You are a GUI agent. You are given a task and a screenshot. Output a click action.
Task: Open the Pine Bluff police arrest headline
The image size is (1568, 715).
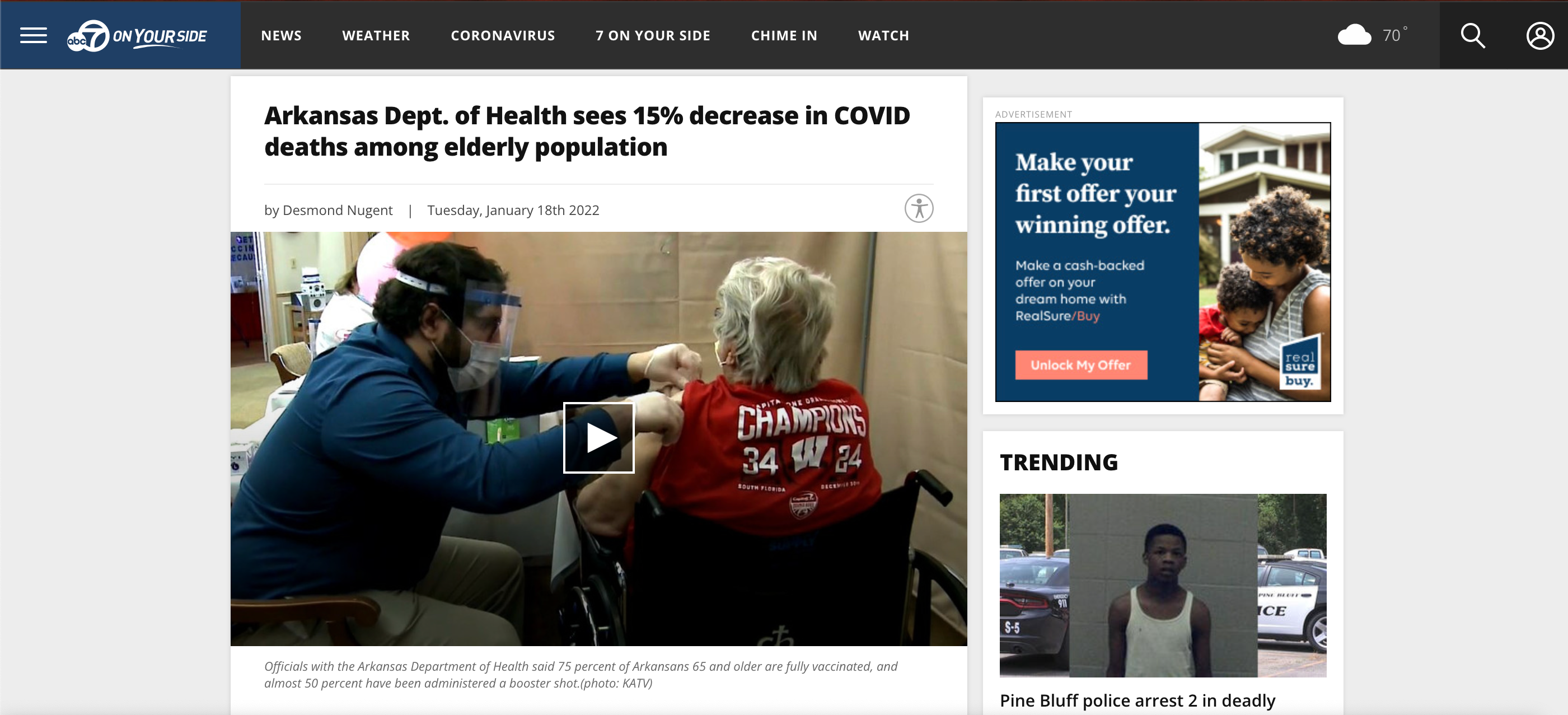1137,700
